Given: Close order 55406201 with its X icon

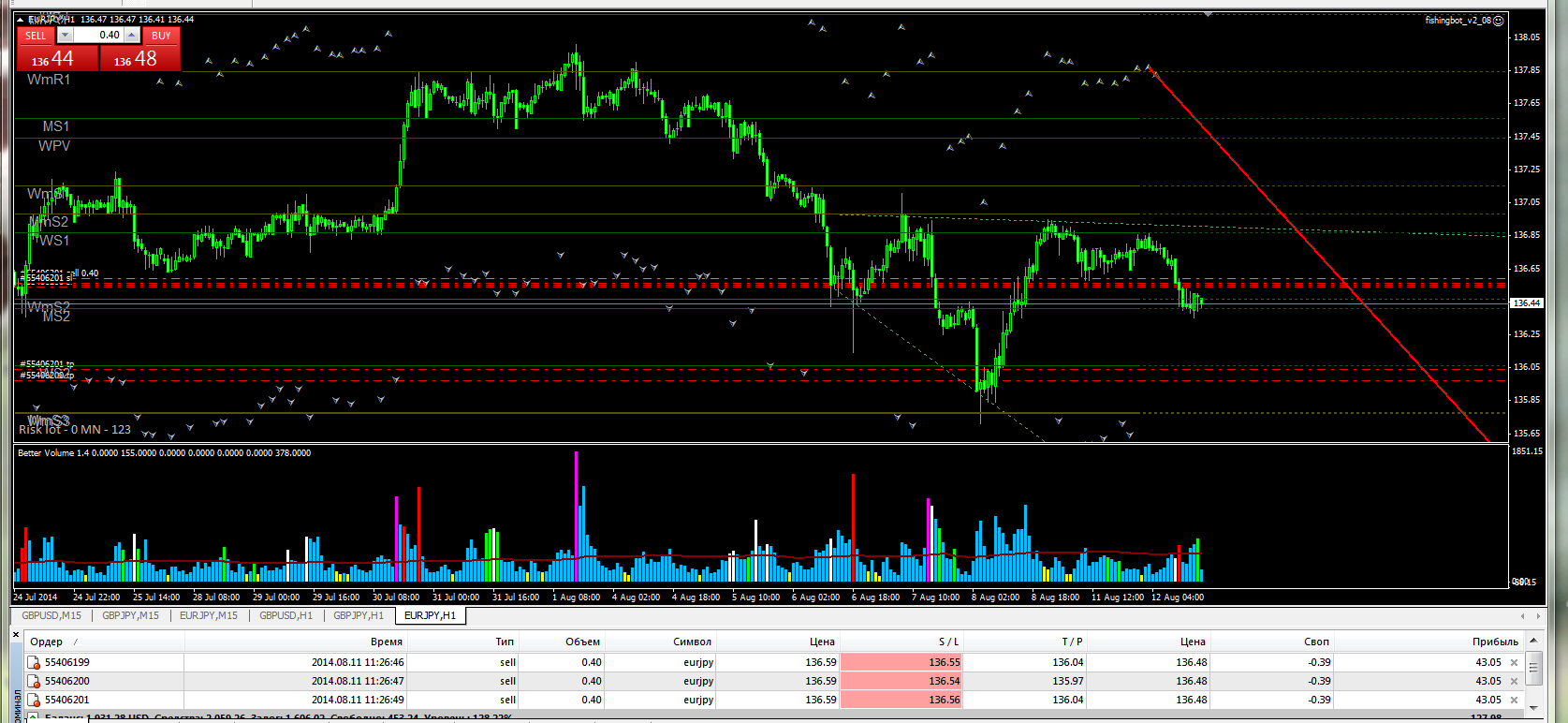Looking at the screenshot, I should pos(1514,701).
